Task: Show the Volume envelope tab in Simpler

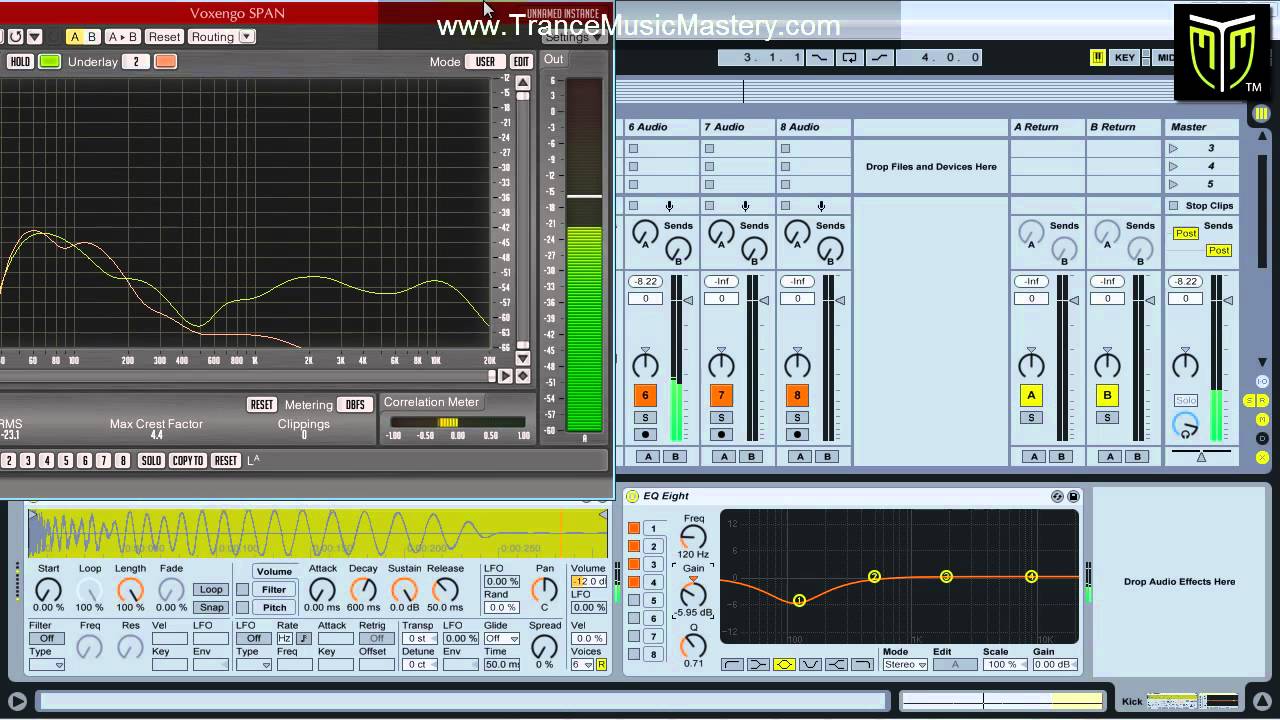Action: tap(273, 572)
